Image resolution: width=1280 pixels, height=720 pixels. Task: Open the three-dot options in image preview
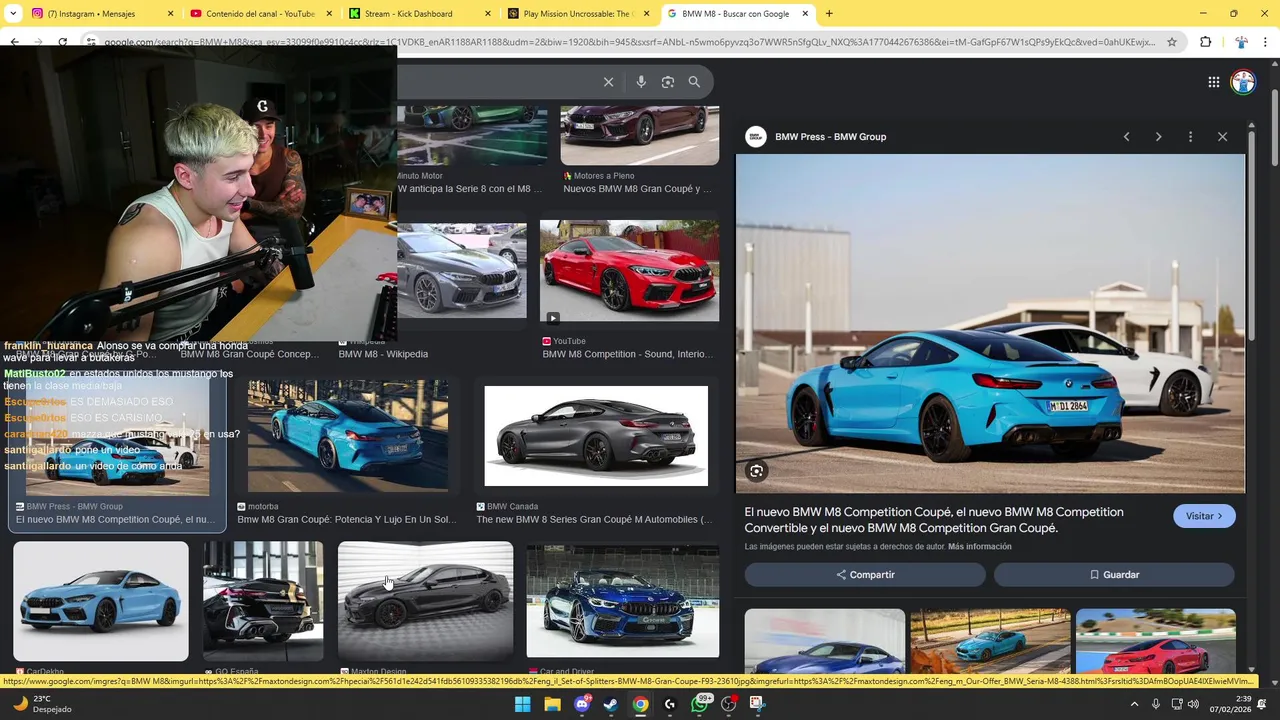[x=1190, y=137]
